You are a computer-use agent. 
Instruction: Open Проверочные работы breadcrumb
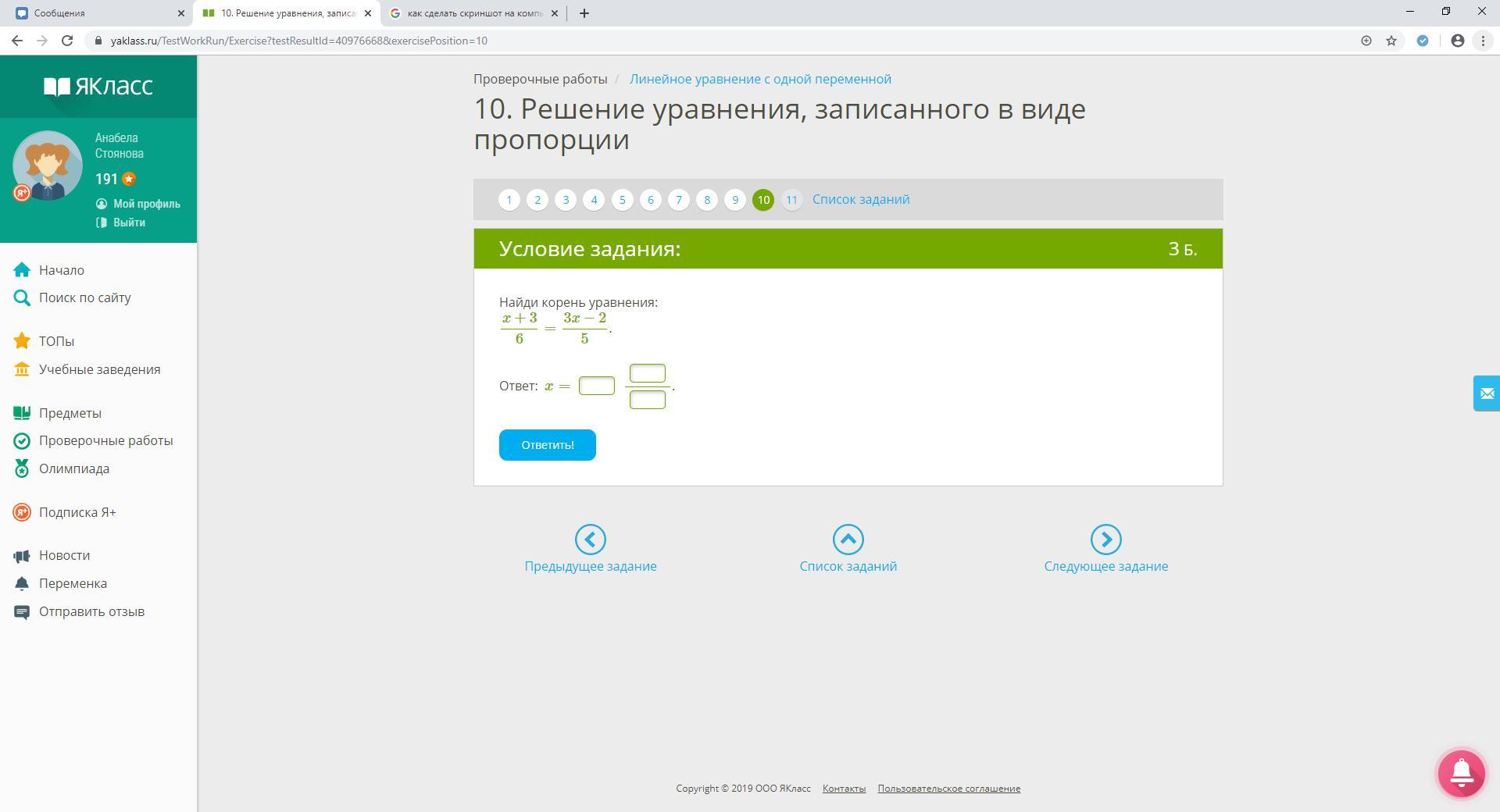click(x=541, y=79)
